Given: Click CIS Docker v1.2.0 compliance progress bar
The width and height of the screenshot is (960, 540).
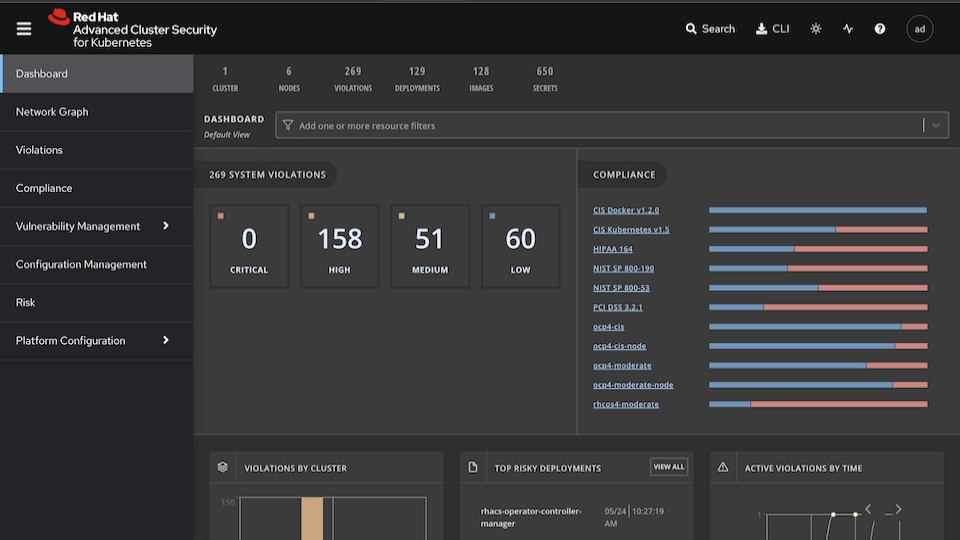Looking at the screenshot, I should [818, 210].
